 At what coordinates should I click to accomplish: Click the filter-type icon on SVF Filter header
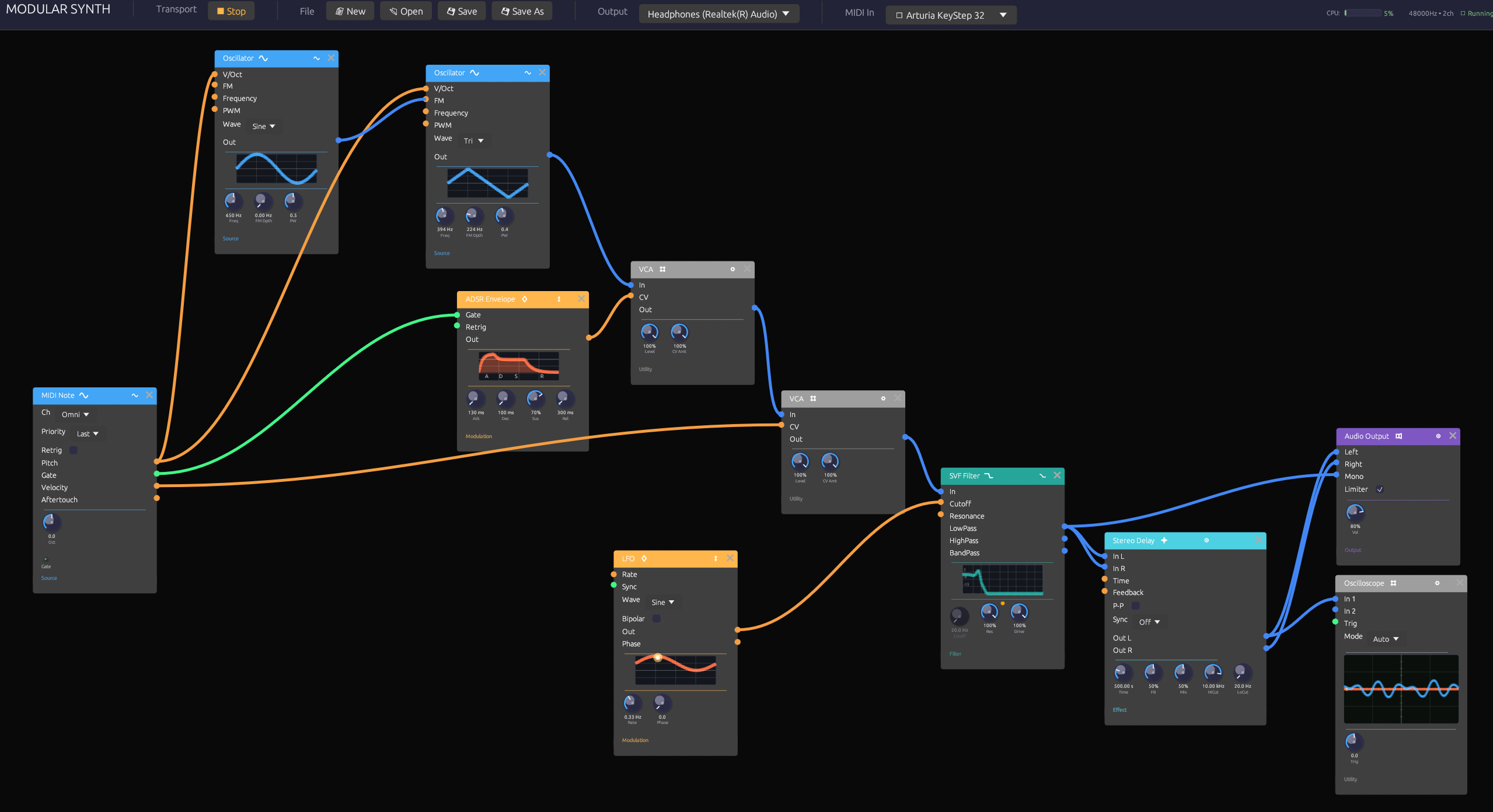1042,476
